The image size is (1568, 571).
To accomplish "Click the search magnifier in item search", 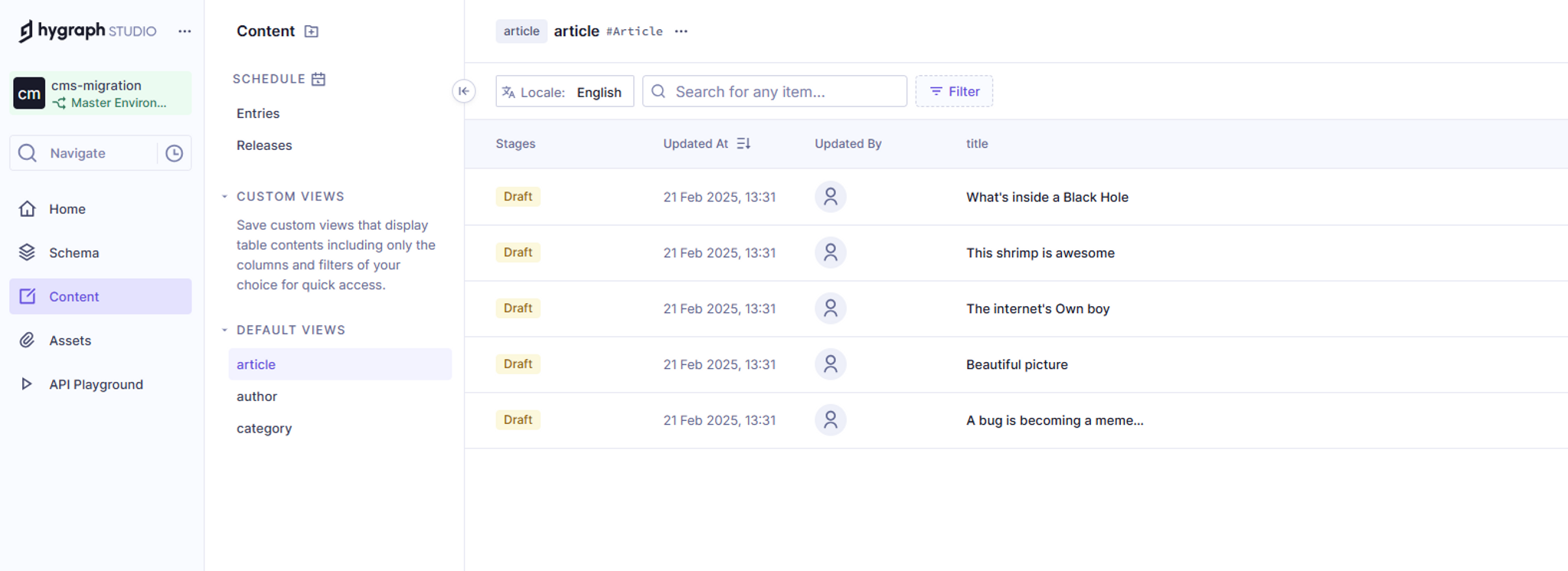I will pos(658,92).
